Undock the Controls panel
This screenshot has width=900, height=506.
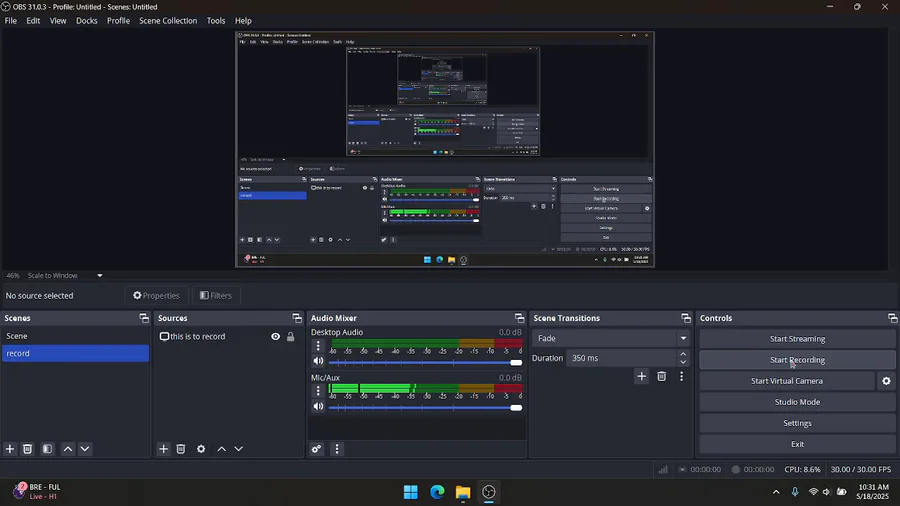[893, 318]
